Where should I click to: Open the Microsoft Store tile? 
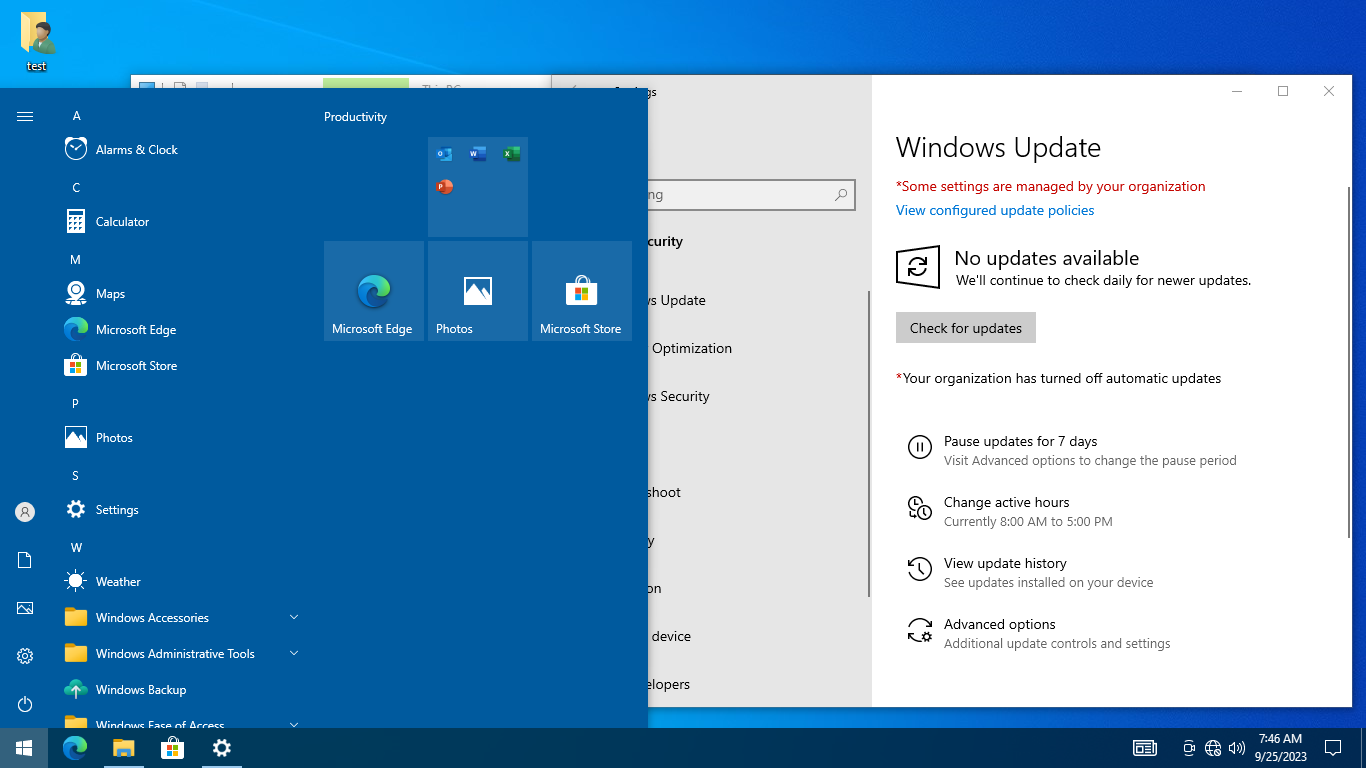pyautogui.click(x=582, y=291)
